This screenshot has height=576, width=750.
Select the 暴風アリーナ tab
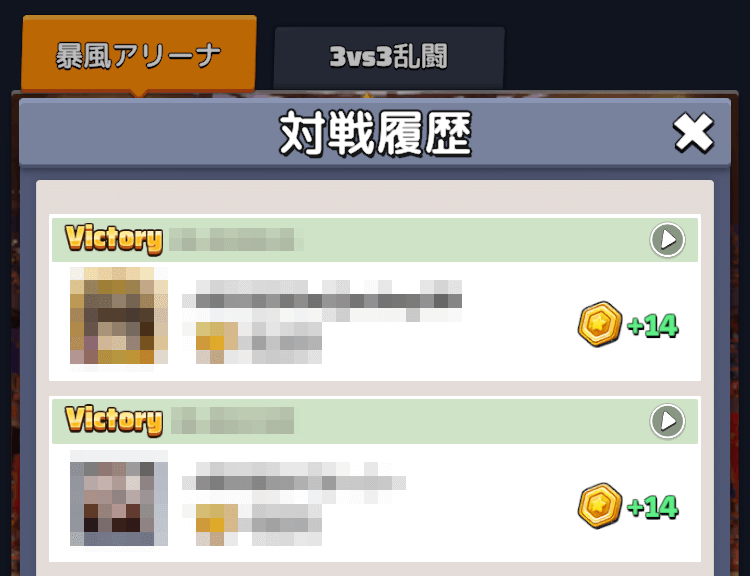139,55
